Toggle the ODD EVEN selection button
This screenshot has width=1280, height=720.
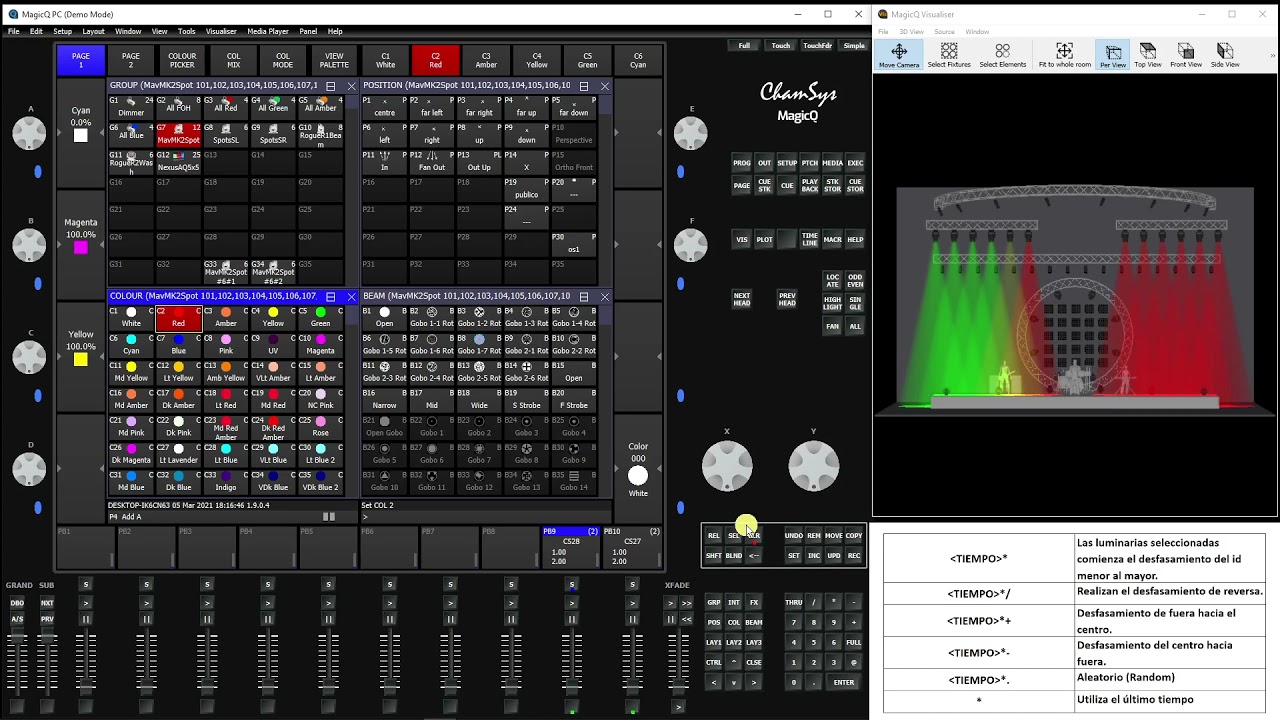click(x=855, y=281)
